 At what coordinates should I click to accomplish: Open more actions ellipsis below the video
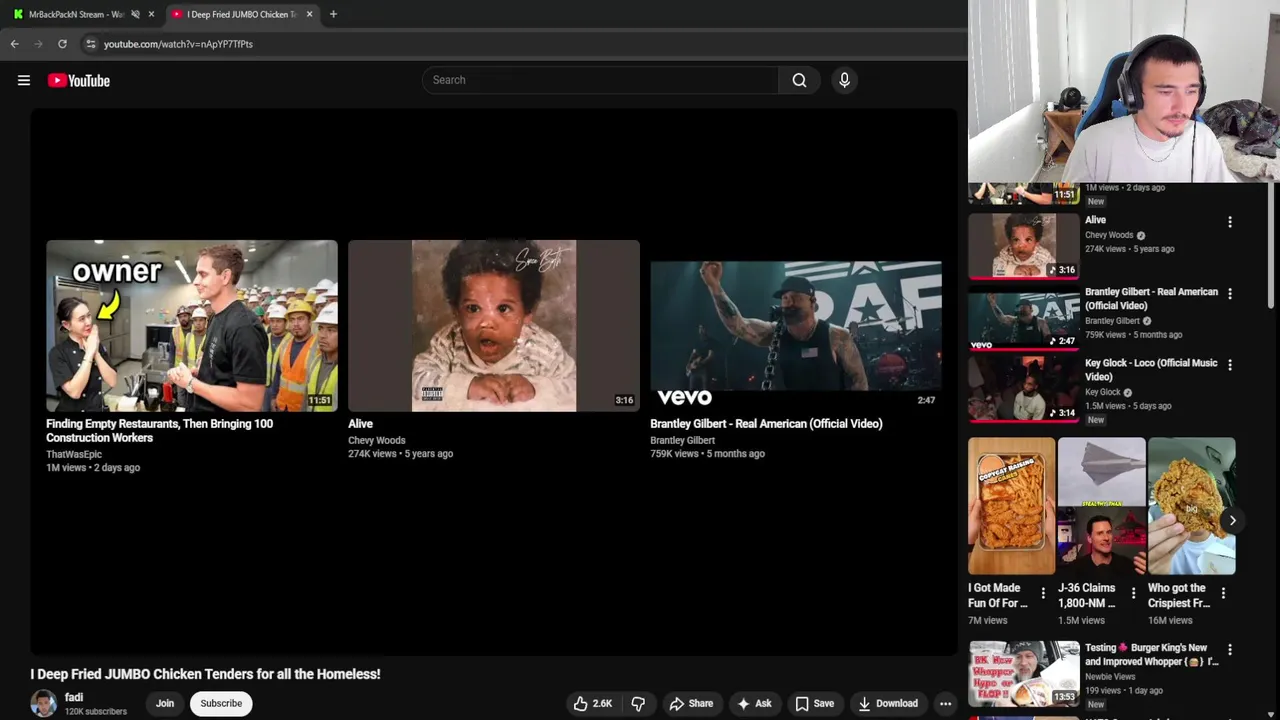[x=945, y=704]
